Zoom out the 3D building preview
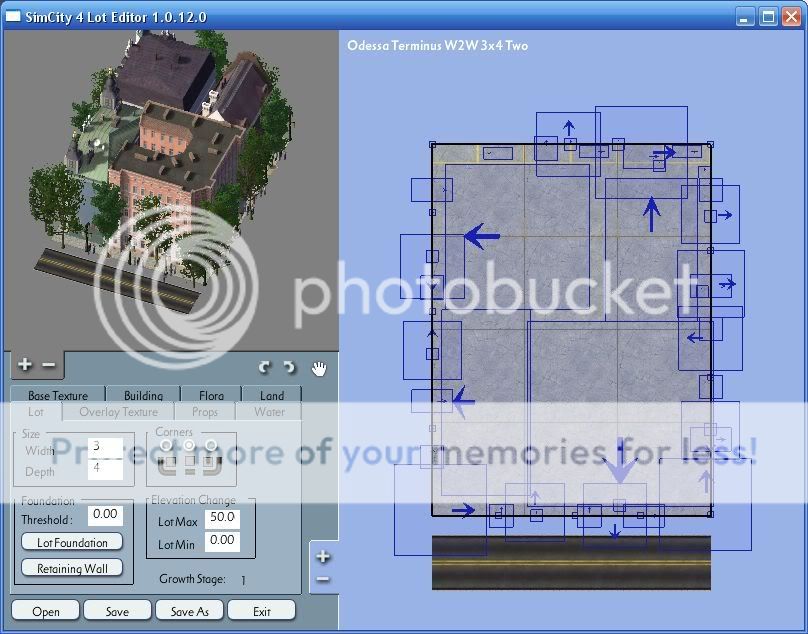 [x=48, y=364]
